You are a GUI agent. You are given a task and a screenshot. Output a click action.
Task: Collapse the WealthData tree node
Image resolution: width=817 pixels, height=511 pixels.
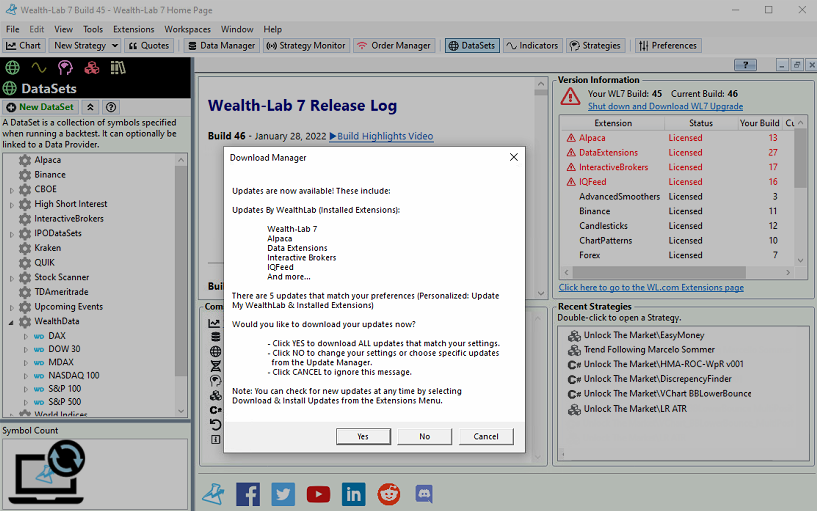[12, 322]
